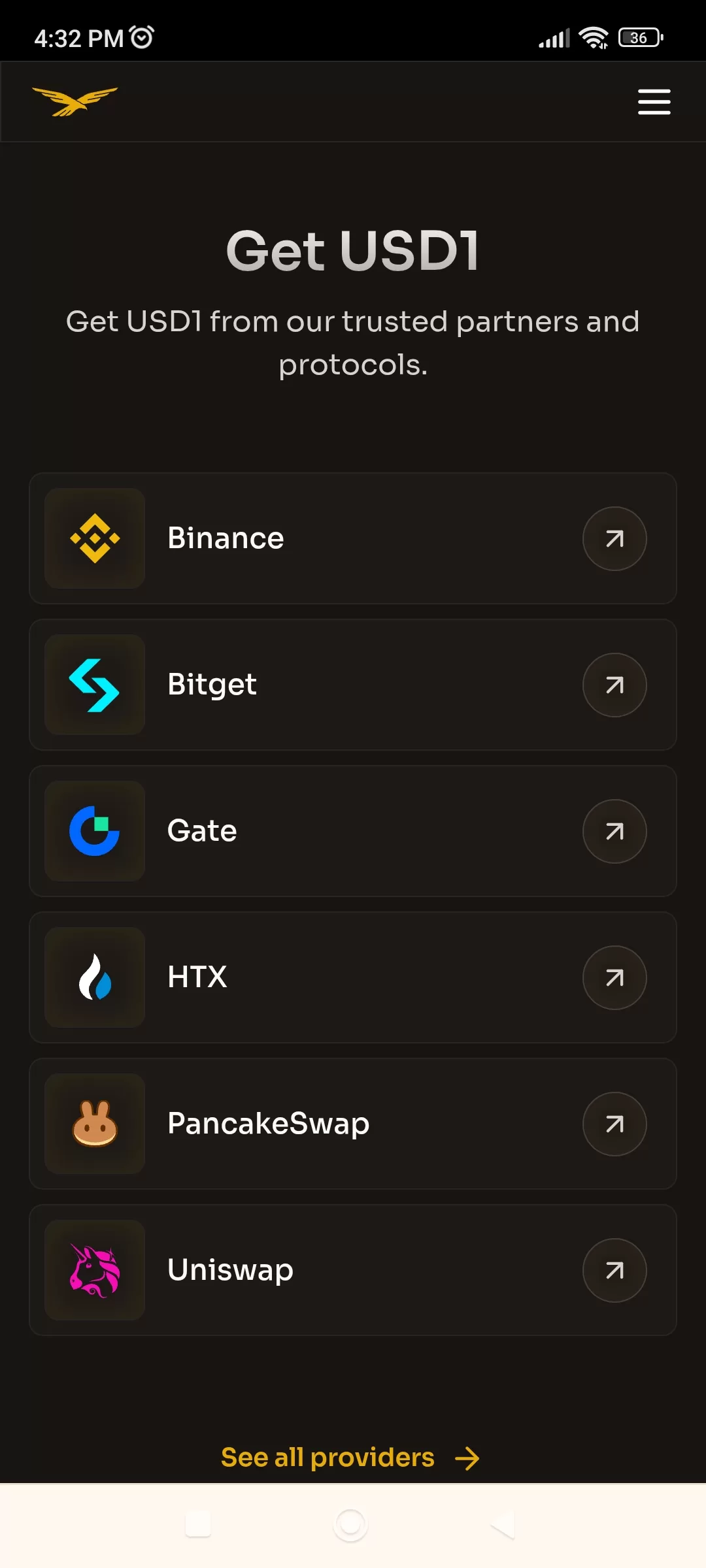Click the PancakeSwap bunny icon
Screen dimensions: 706x1568
(95, 1124)
